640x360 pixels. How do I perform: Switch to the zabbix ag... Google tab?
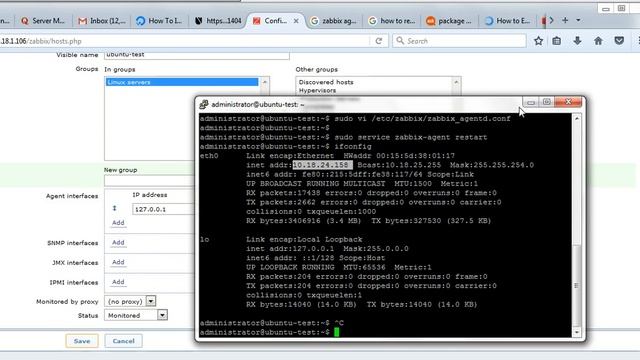click(x=333, y=21)
